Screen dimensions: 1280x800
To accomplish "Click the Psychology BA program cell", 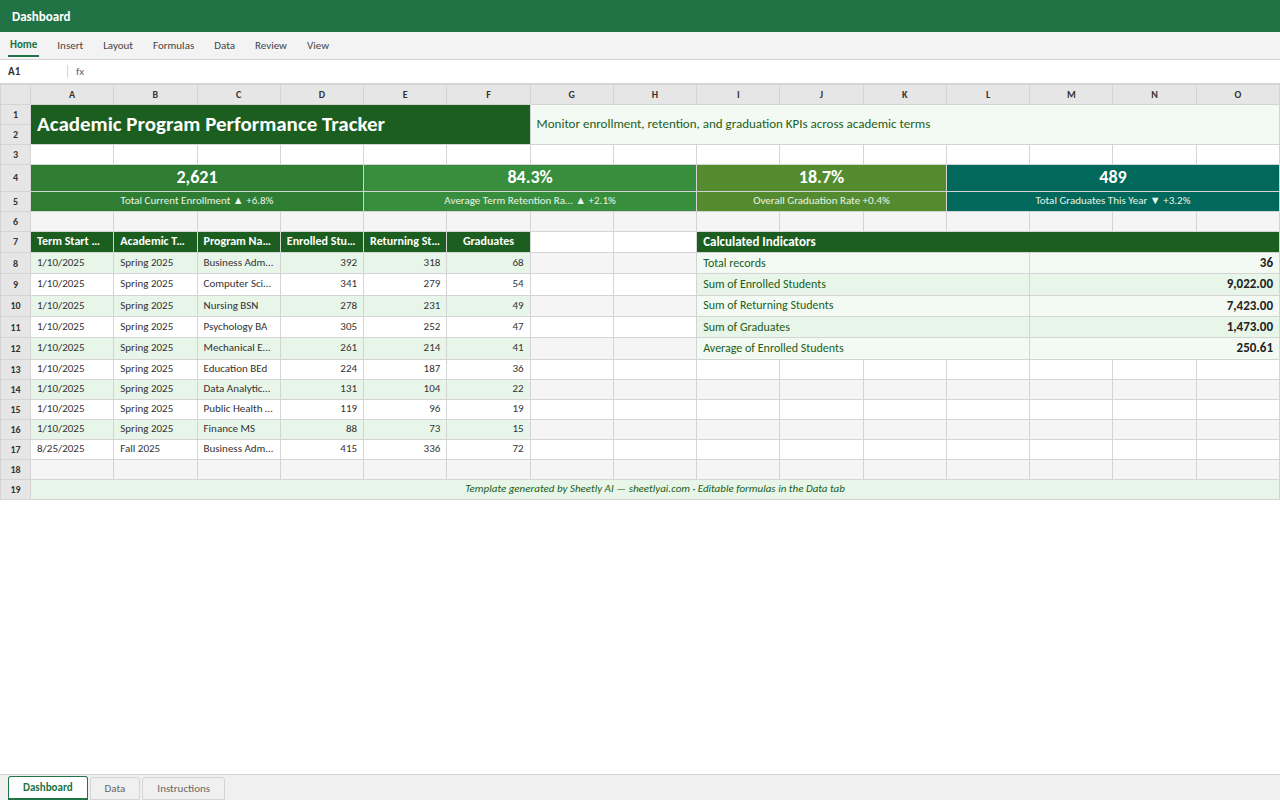I will click(x=239, y=327).
